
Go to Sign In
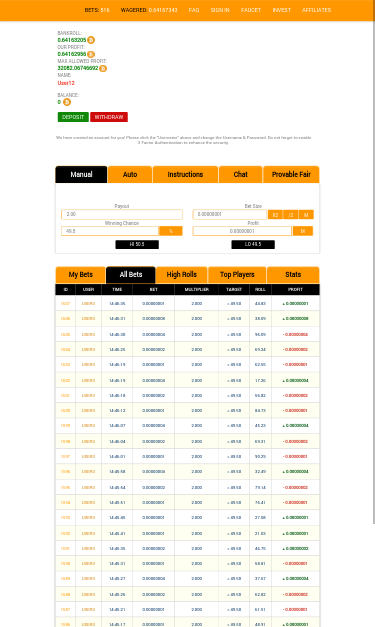point(220,10)
